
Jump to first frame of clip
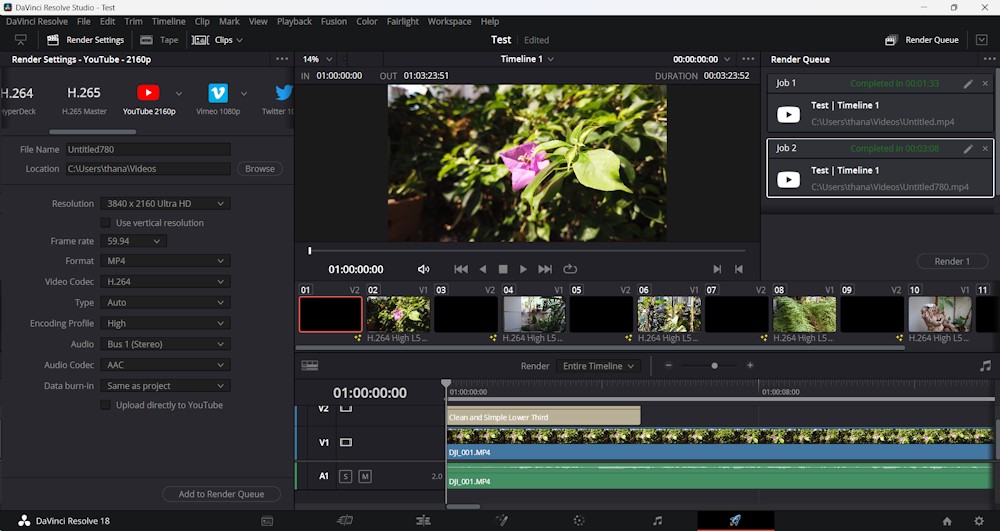pos(461,269)
